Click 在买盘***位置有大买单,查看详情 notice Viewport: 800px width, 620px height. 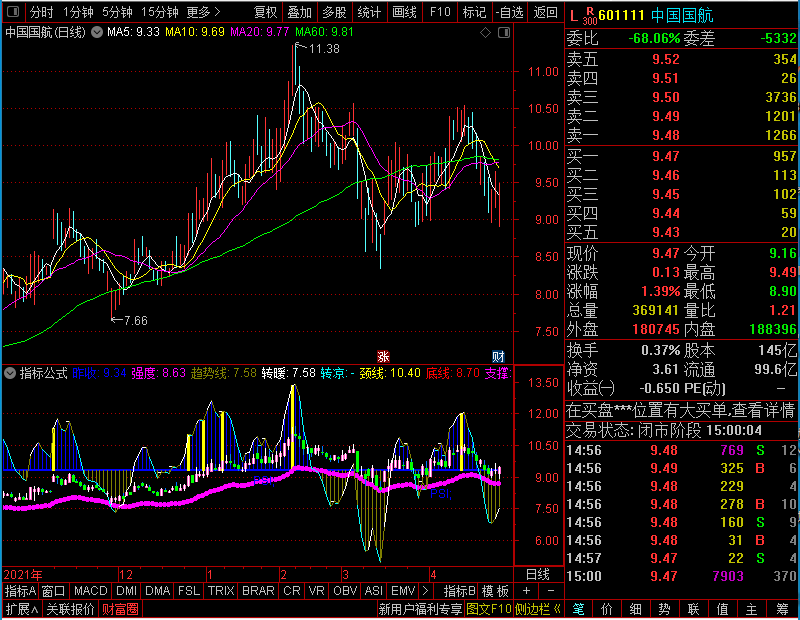681,410
